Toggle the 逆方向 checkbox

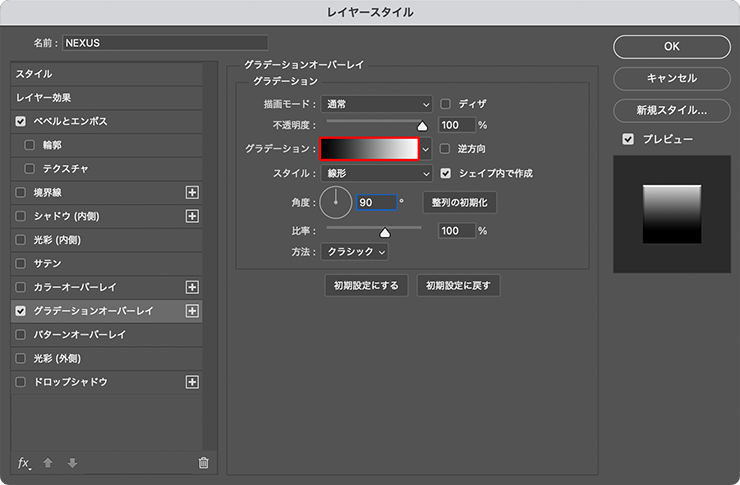446,149
